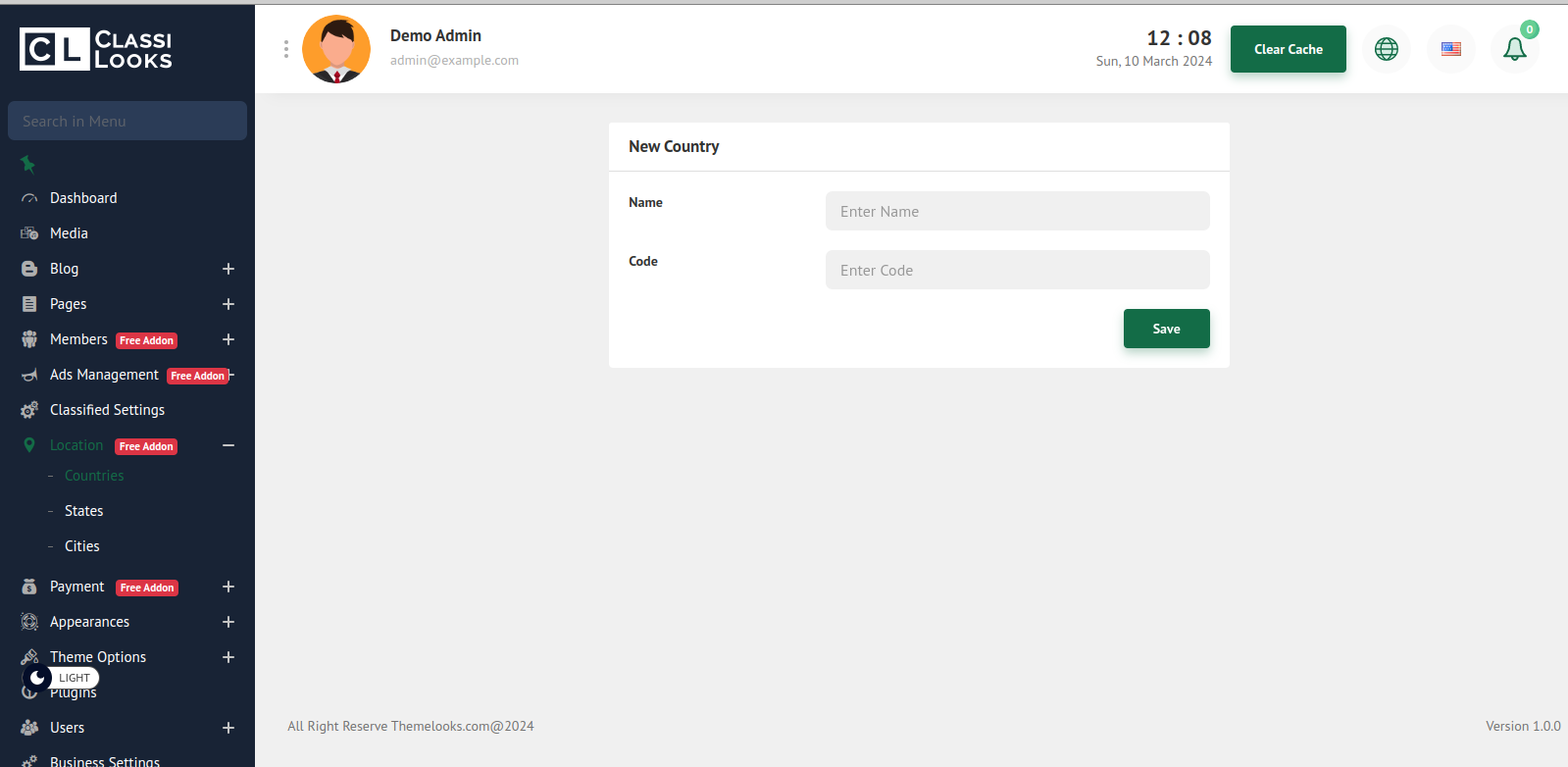Open the globe icon in header

tap(1386, 49)
